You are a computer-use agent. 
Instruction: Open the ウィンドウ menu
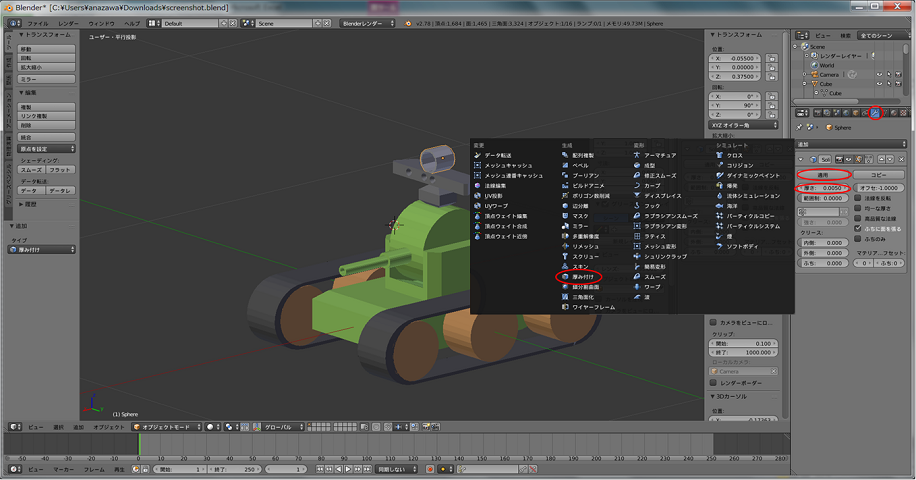[101, 22]
